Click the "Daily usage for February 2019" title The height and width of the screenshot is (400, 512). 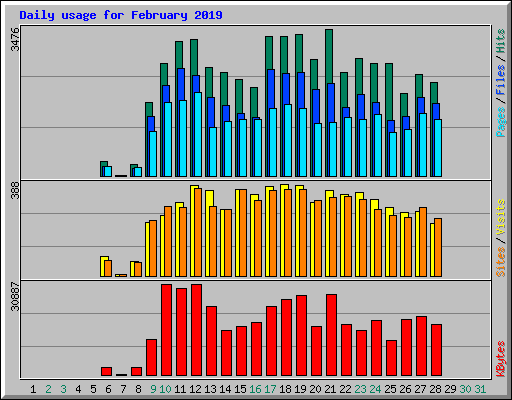(121, 15)
